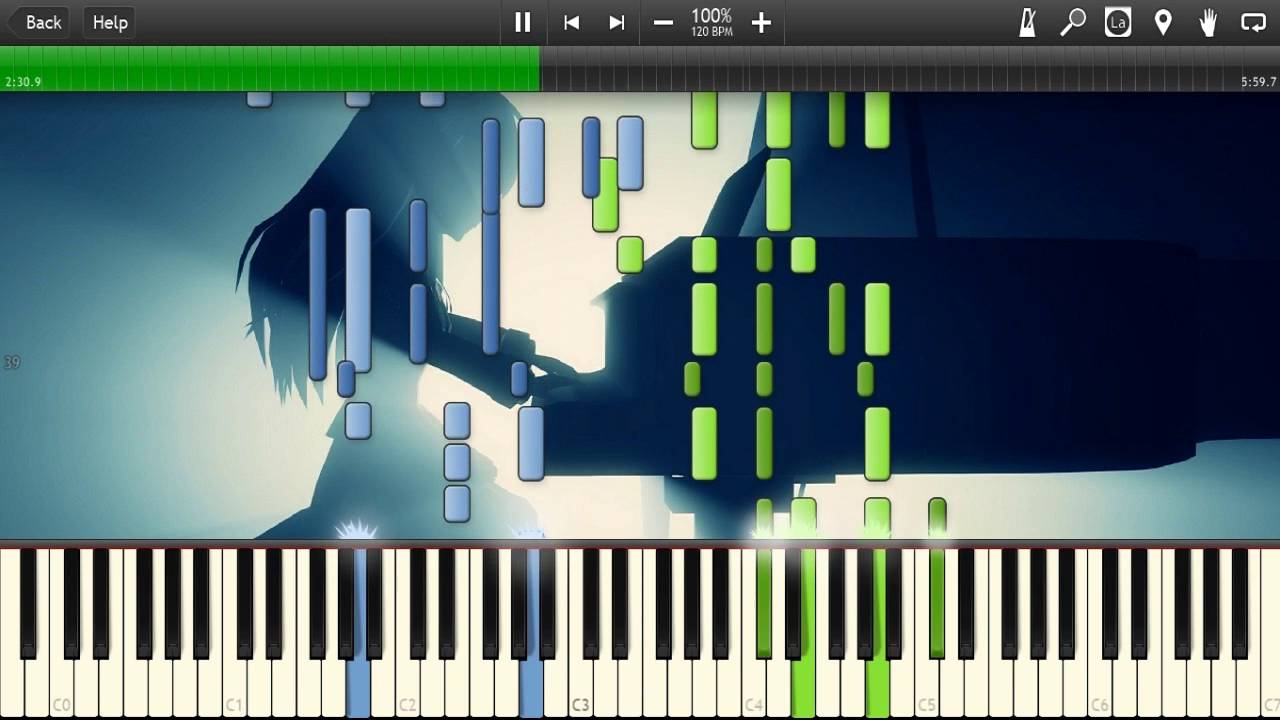Add a bookmark with the pin icon
This screenshot has height=720, width=1280.
[1163, 22]
